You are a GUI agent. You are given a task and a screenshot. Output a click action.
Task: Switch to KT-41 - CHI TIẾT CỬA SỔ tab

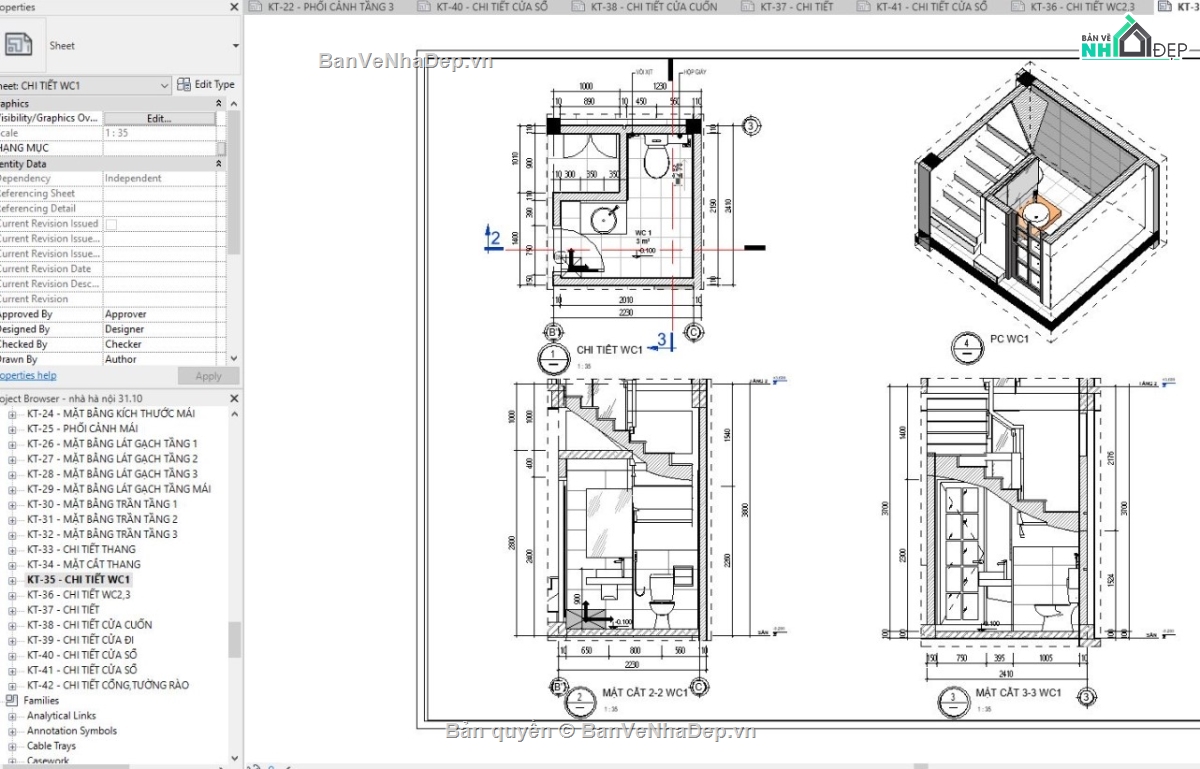coord(929,7)
